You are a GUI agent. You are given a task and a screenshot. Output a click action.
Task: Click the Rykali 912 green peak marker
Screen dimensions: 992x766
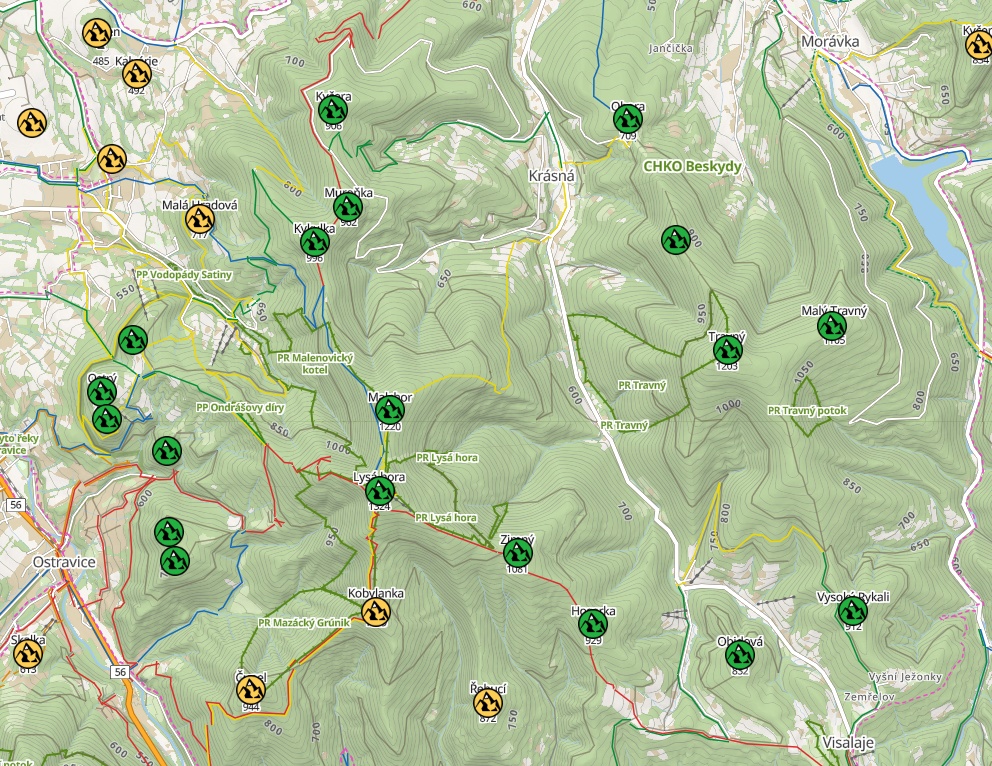[x=852, y=611]
